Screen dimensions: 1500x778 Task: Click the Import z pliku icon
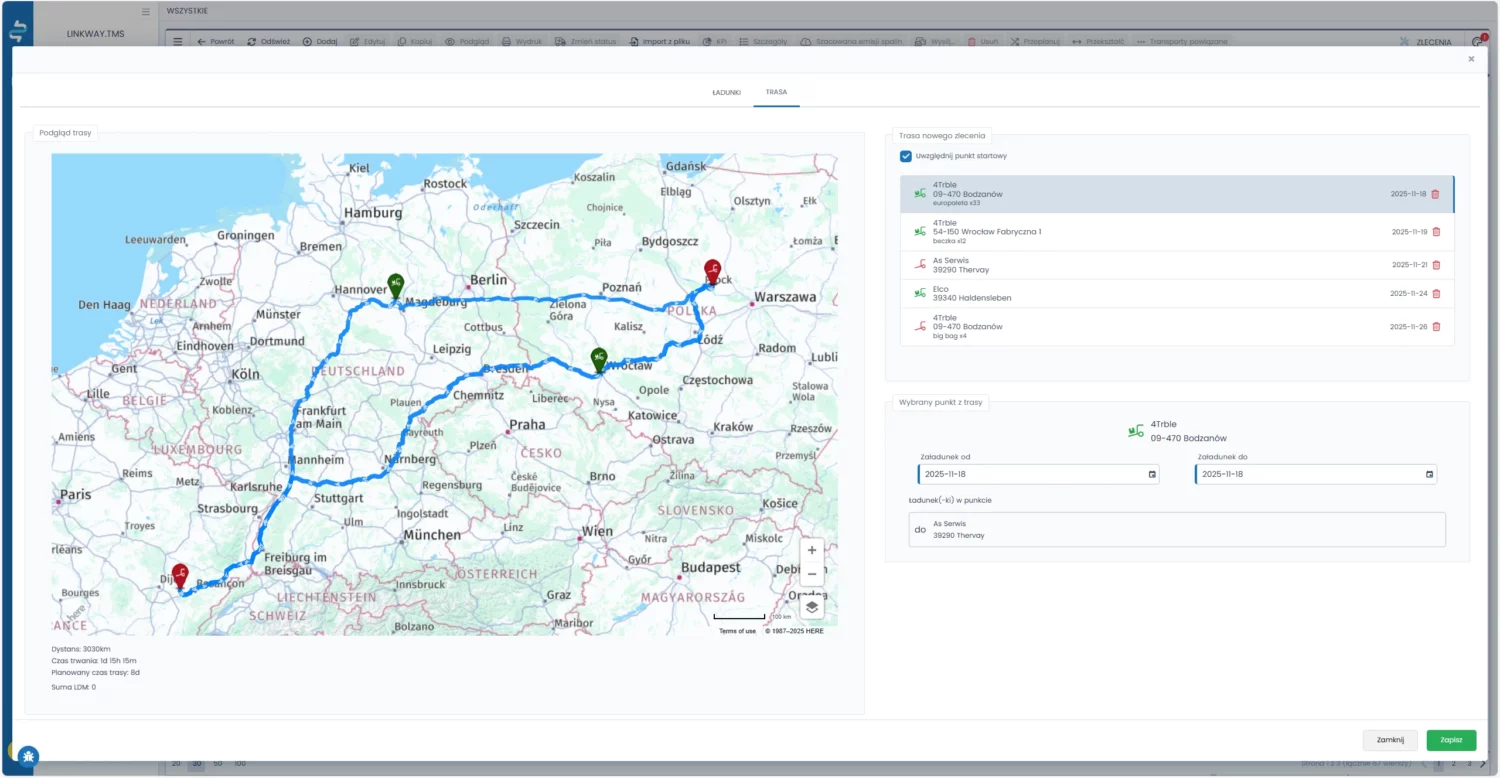coord(633,41)
